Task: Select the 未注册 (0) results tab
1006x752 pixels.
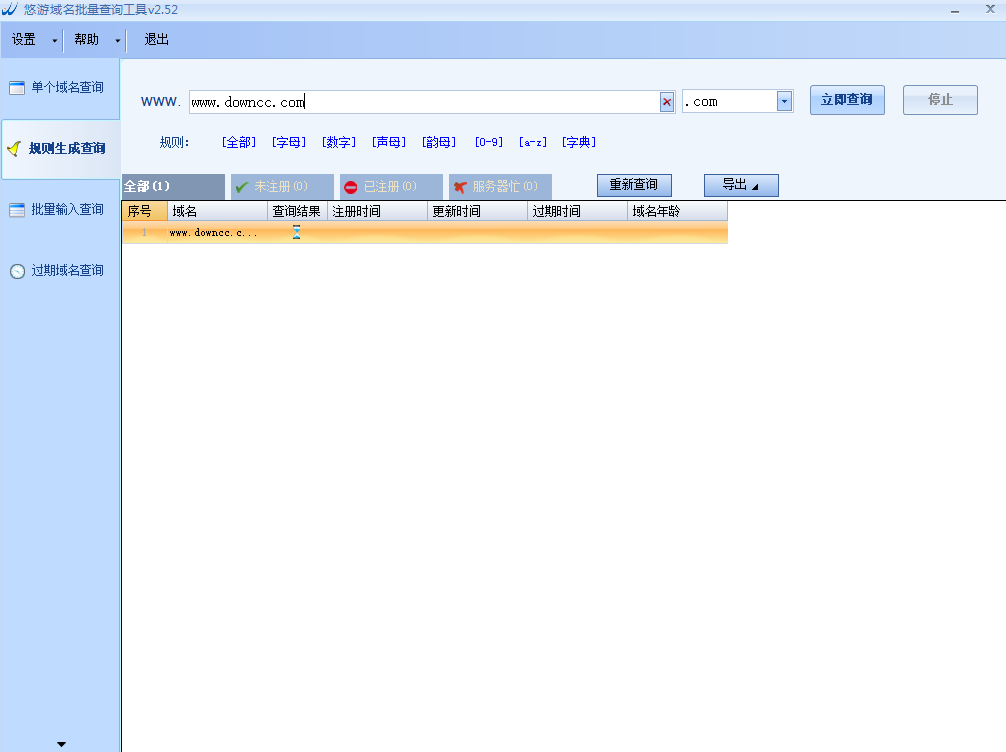Action: 282,187
